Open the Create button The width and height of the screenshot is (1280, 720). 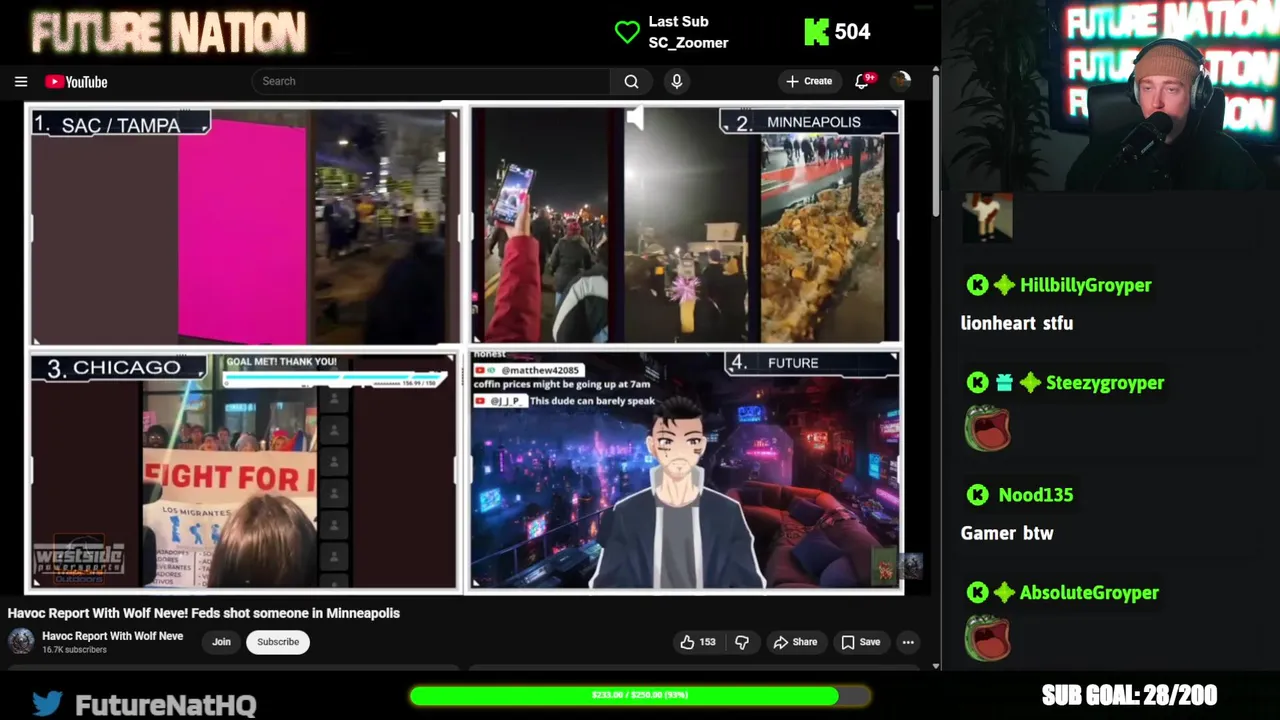(x=809, y=81)
